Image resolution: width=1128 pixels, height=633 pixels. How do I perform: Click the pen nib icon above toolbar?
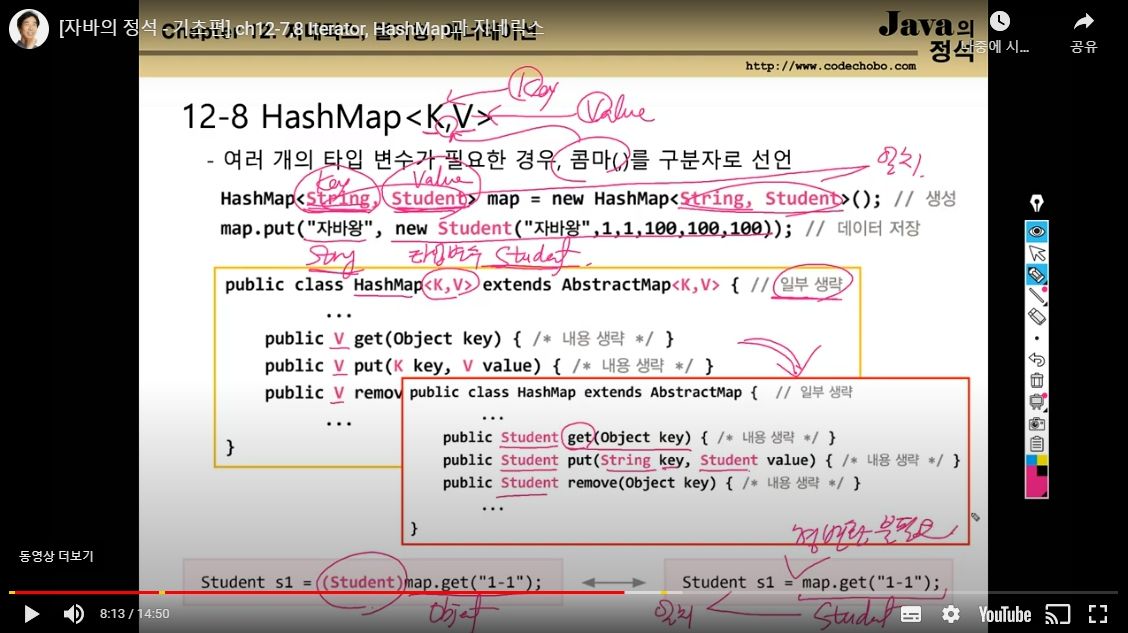click(1037, 204)
